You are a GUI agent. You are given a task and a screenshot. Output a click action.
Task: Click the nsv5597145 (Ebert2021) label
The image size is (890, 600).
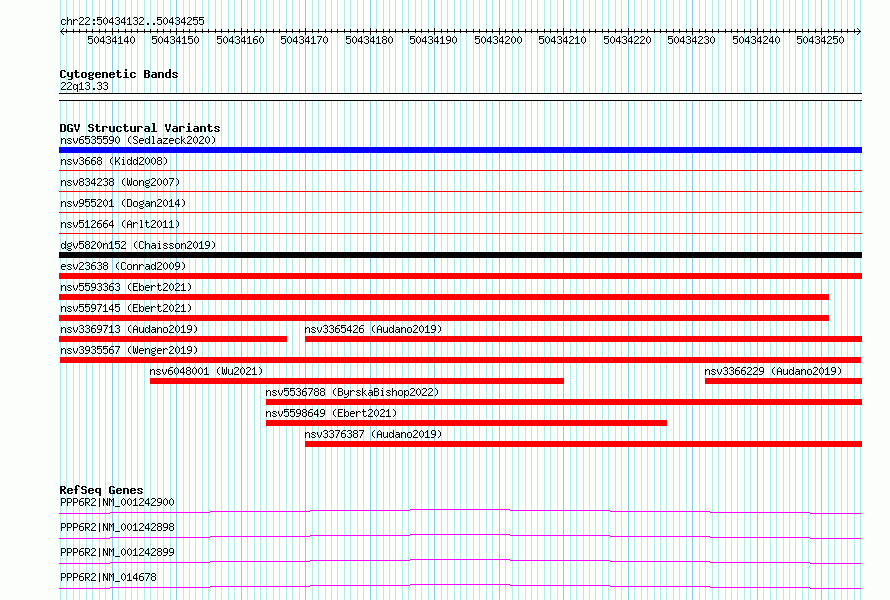click(126, 308)
